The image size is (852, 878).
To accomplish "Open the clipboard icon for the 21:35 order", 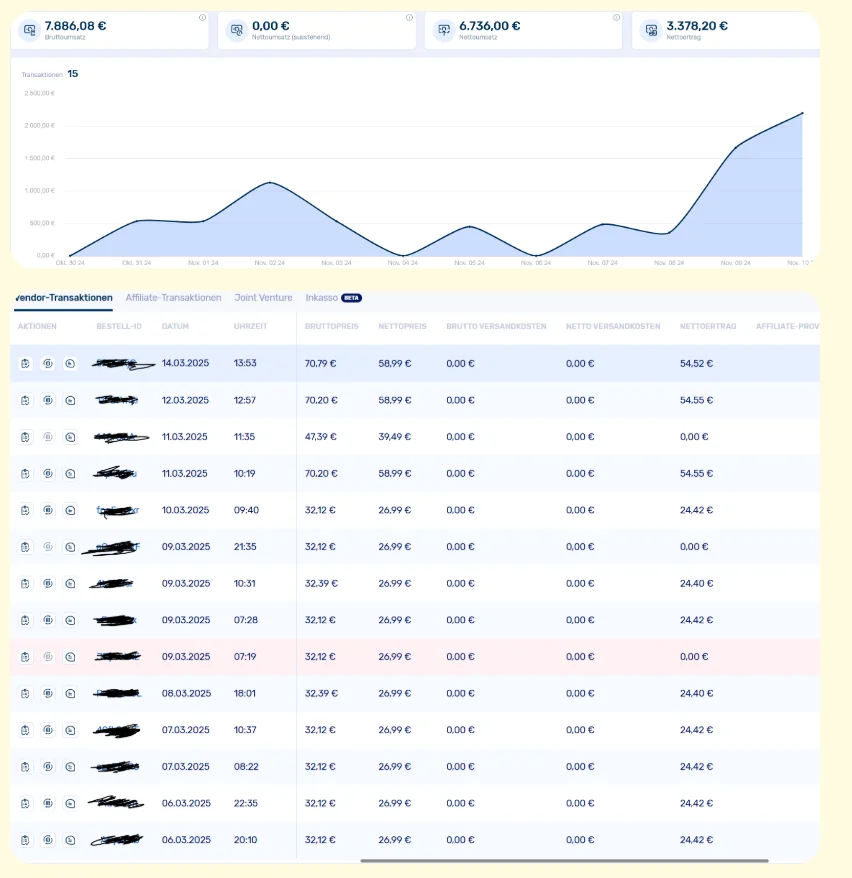I will tap(25, 547).
